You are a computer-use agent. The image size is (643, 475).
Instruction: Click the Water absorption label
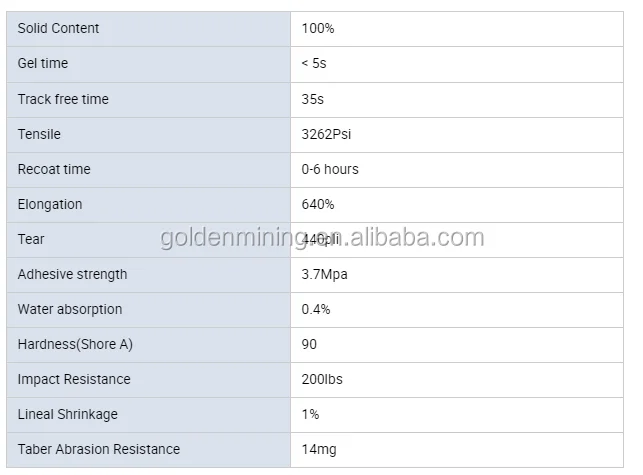point(70,309)
